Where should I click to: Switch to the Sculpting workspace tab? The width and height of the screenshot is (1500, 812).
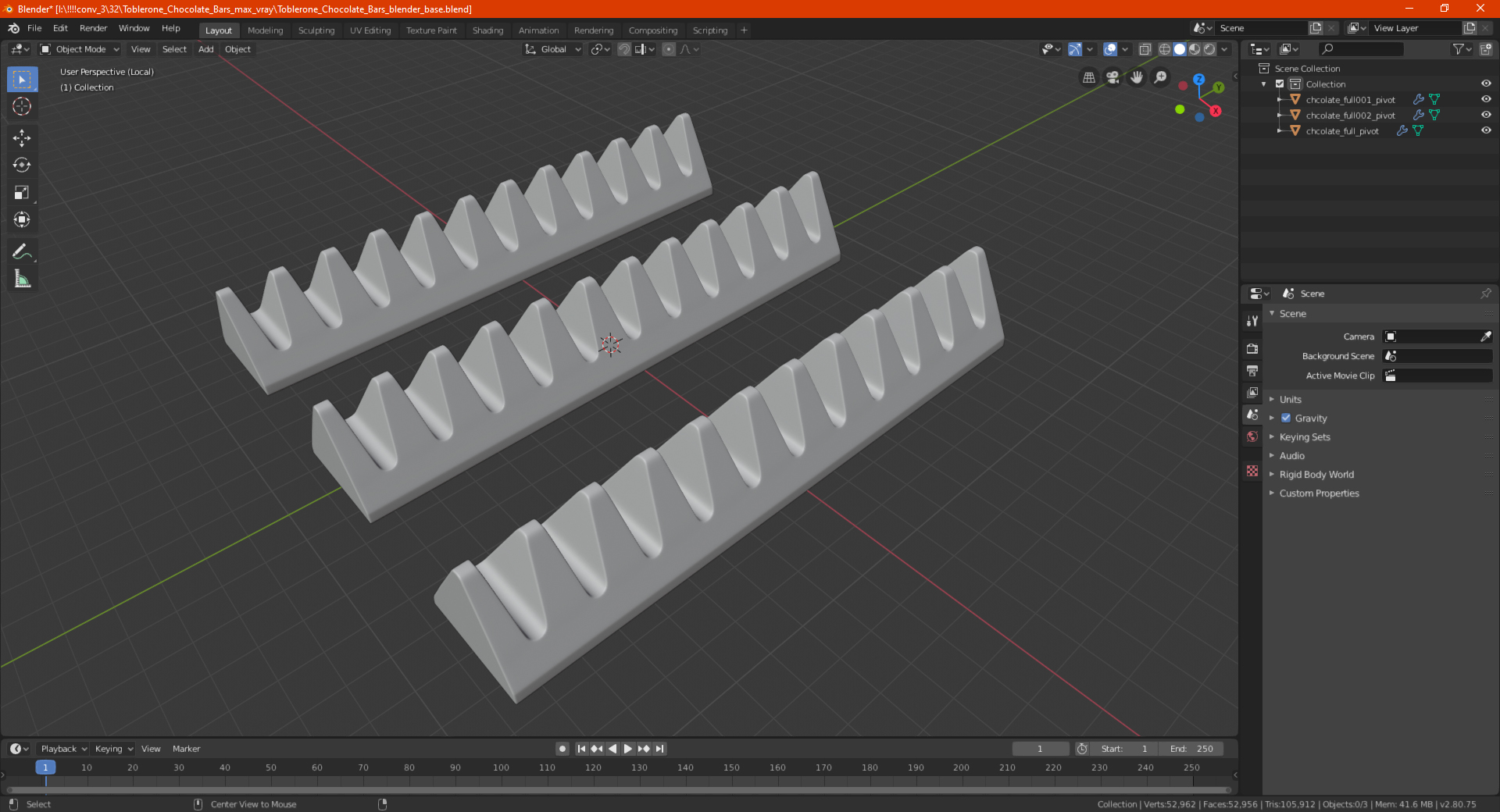pyautogui.click(x=316, y=30)
